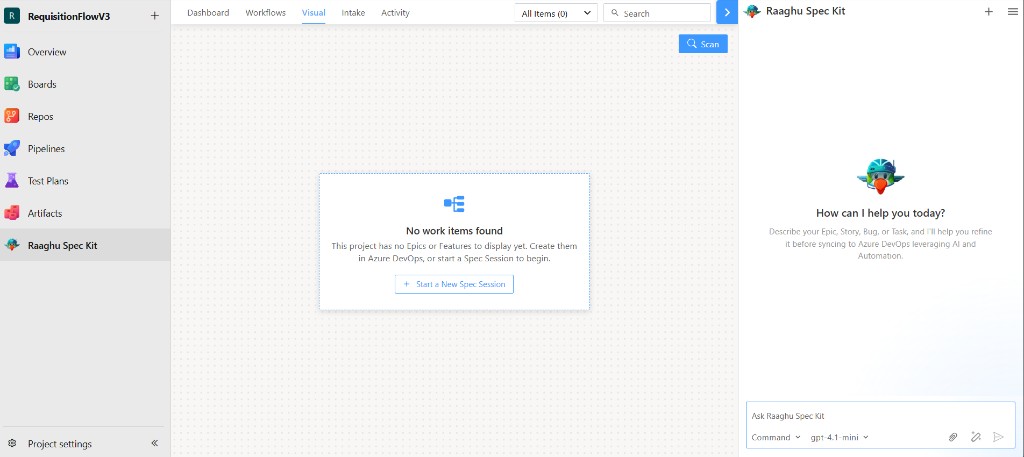Click the Search input field
This screenshot has height=457, width=1024.
click(x=656, y=13)
